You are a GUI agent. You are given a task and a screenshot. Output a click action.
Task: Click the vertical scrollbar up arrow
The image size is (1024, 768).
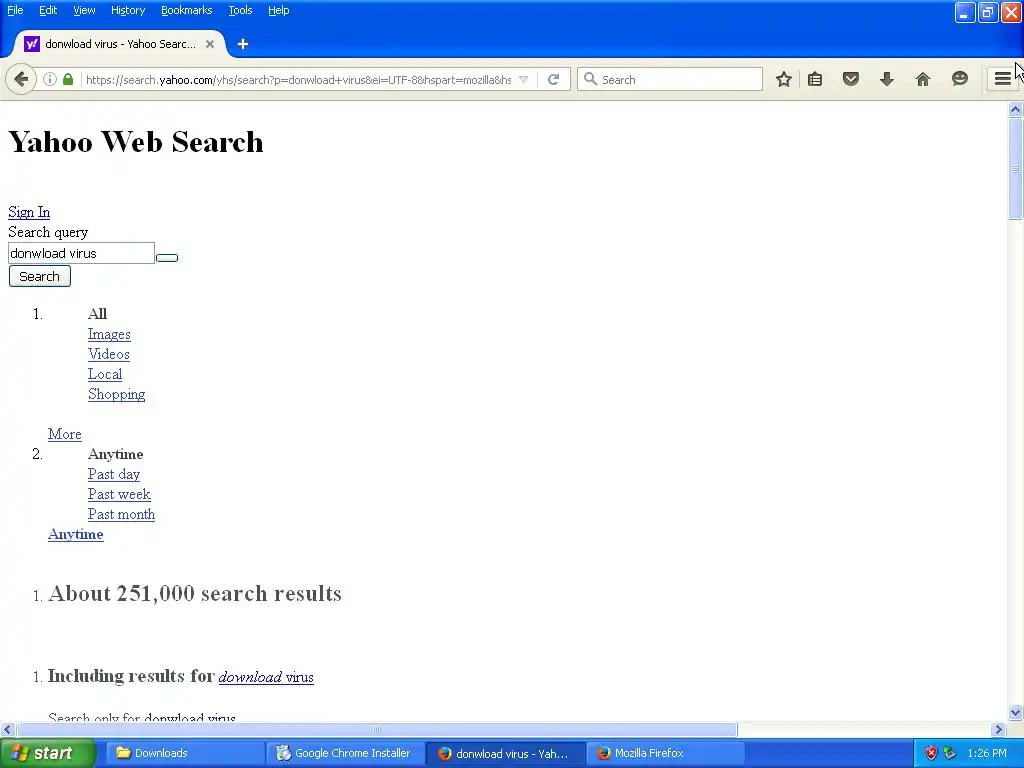click(x=1015, y=110)
